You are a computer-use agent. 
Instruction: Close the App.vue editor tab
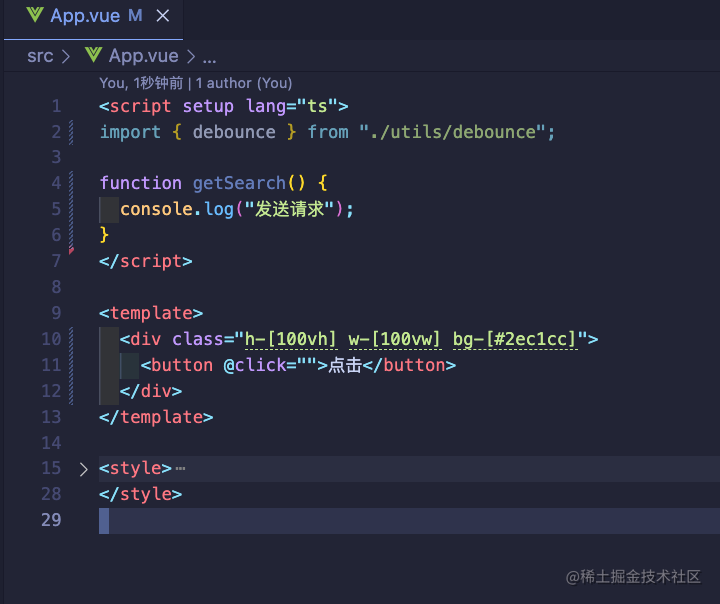[x=163, y=16]
